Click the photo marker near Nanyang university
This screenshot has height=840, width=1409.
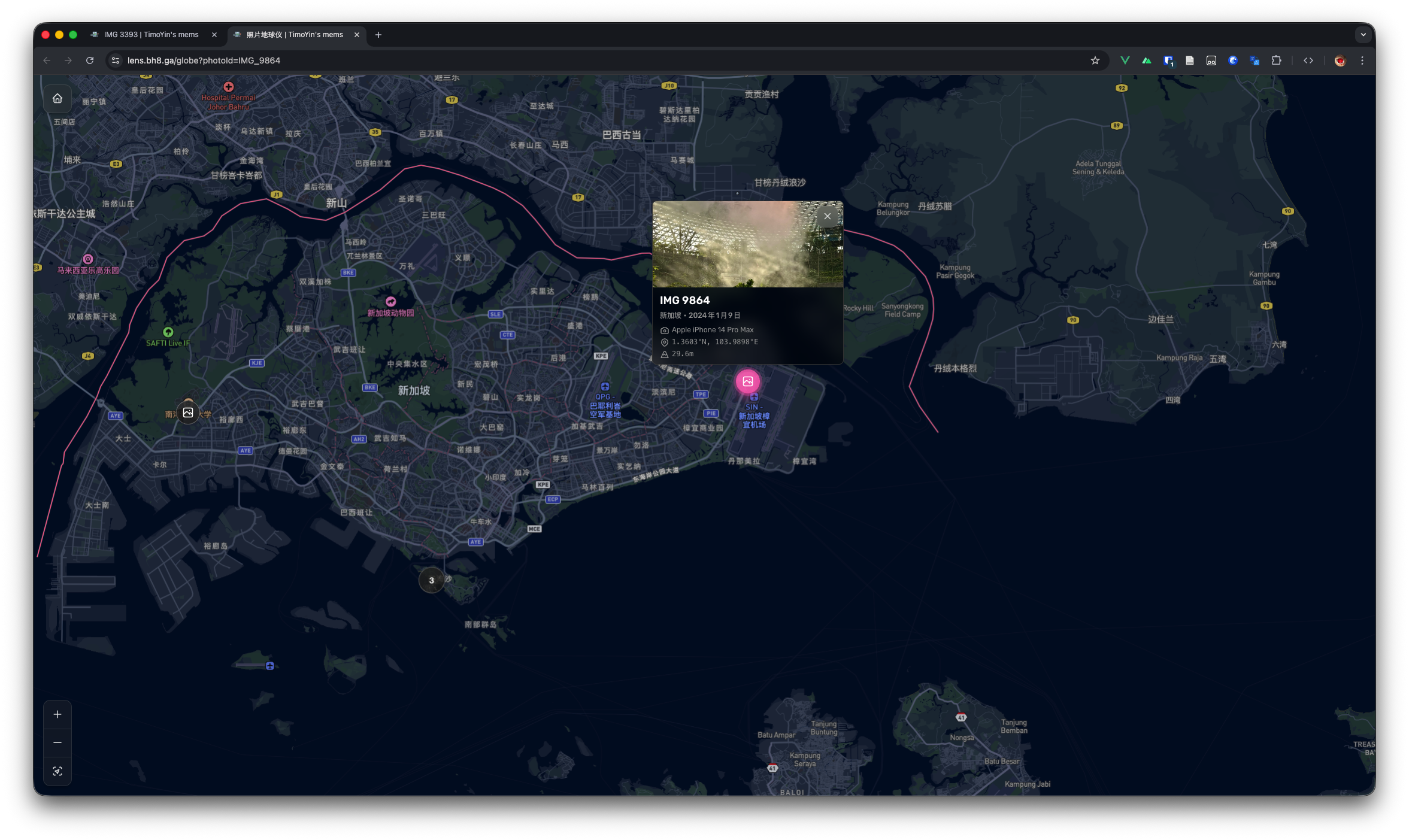click(188, 413)
